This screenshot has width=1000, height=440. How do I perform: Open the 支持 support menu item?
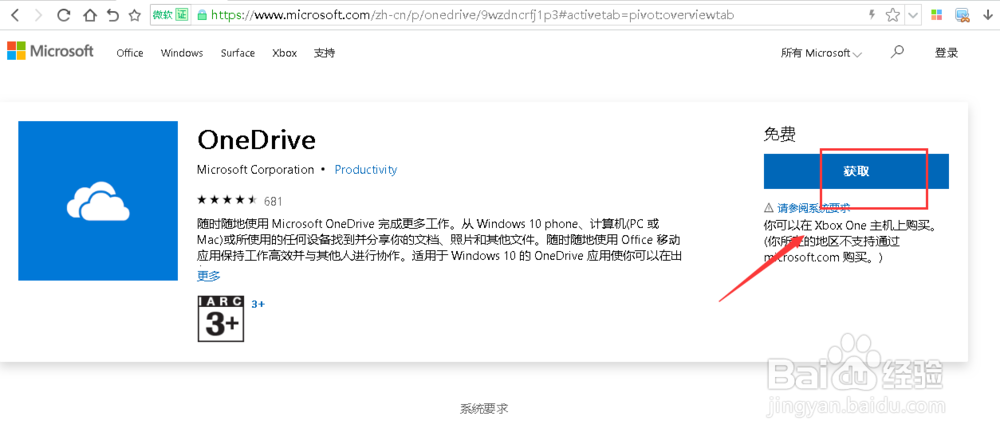(324, 53)
